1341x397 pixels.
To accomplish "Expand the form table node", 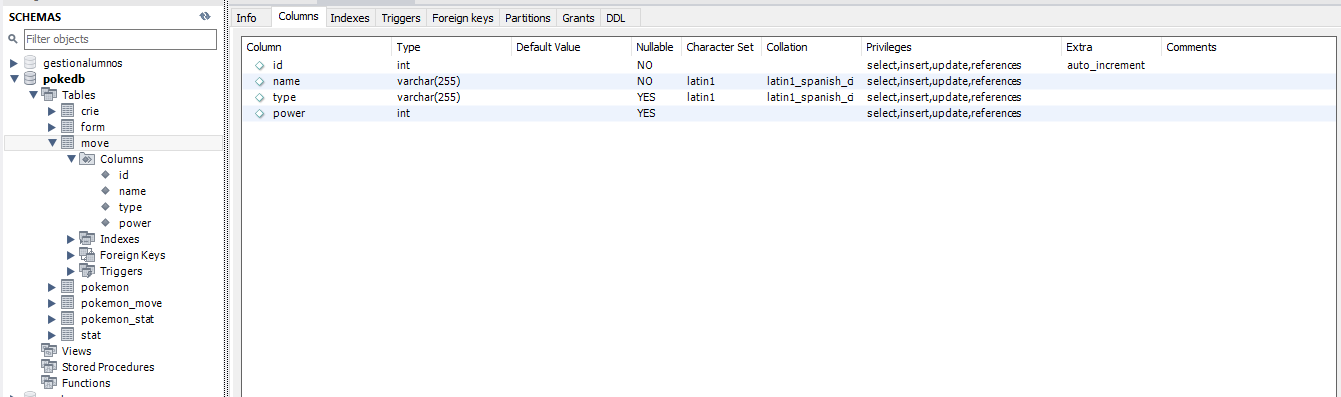I will coord(52,127).
